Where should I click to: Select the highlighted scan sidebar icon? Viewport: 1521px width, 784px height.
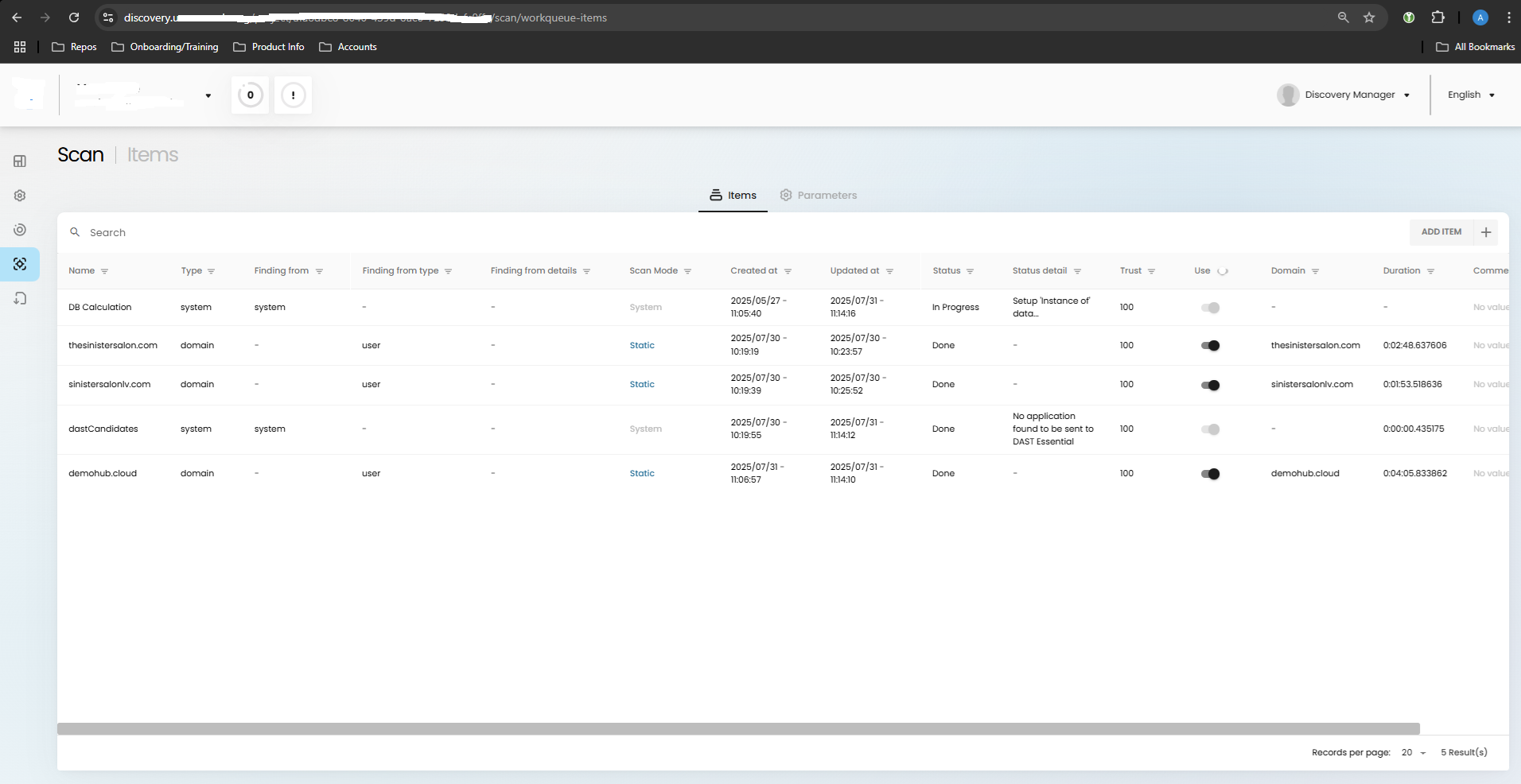(x=20, y=264)
